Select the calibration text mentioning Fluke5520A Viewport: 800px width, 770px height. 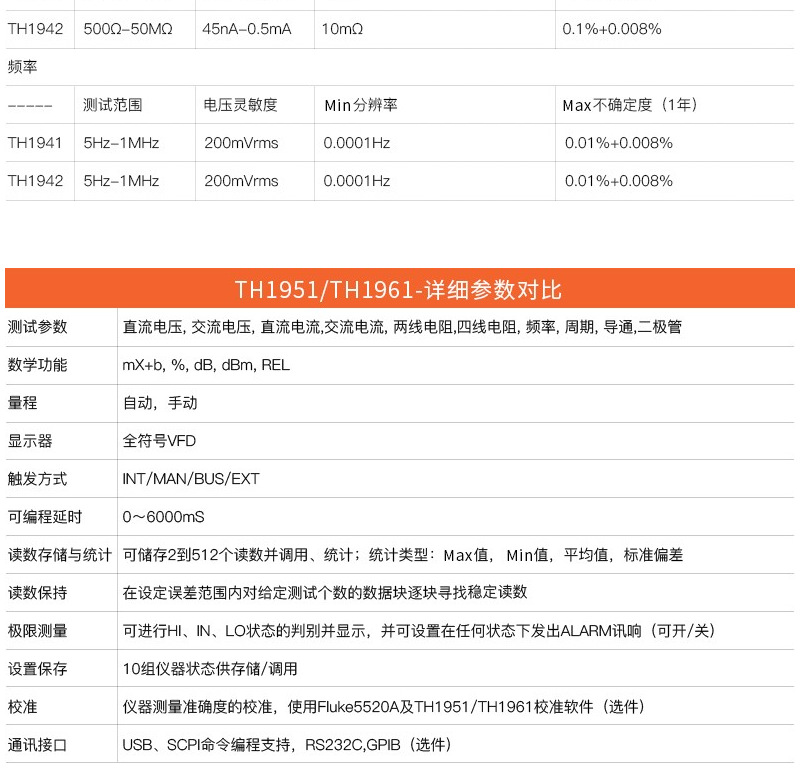click(x=384, y=707)
